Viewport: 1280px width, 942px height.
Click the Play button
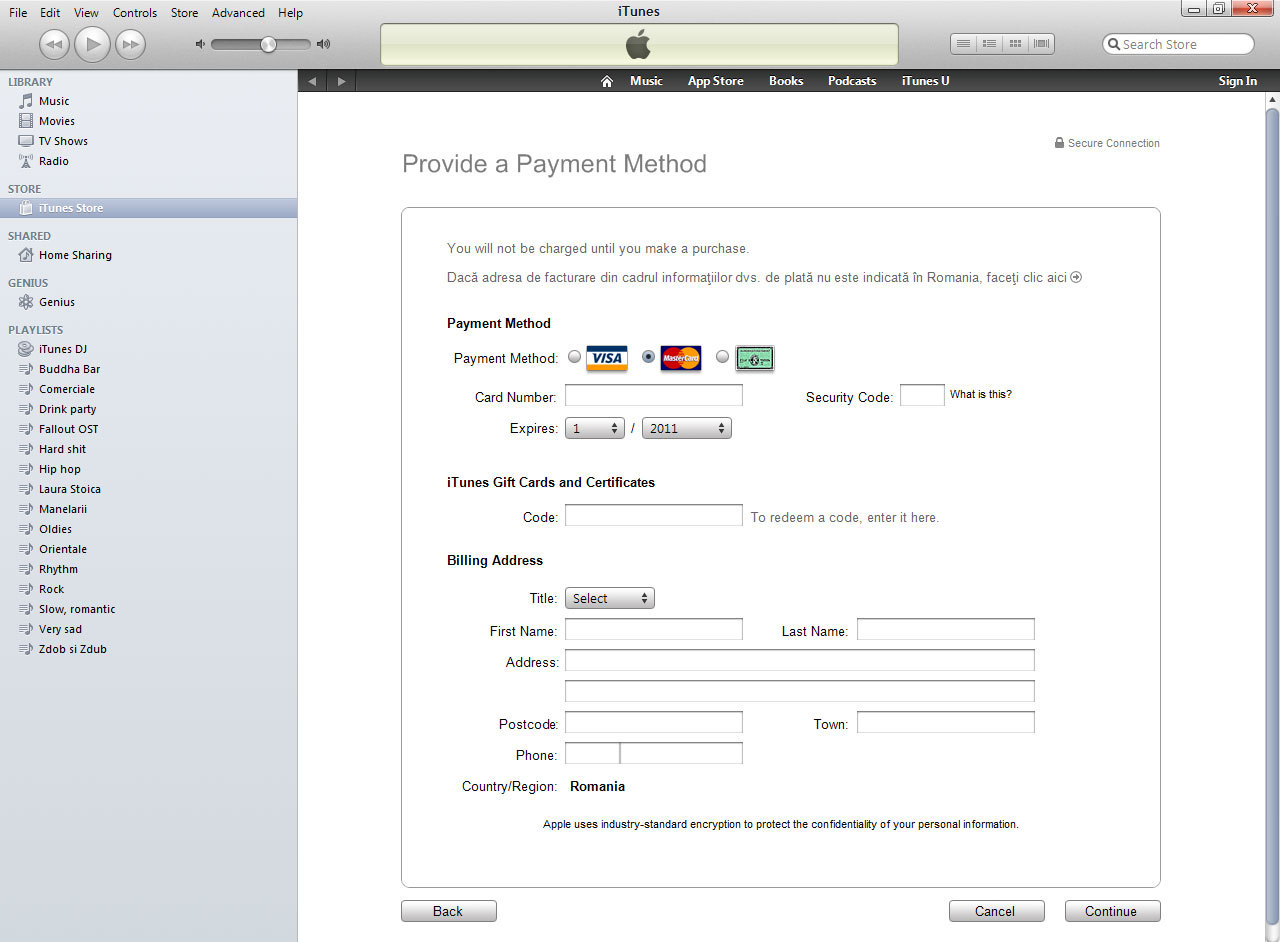[x=92, y=44]
